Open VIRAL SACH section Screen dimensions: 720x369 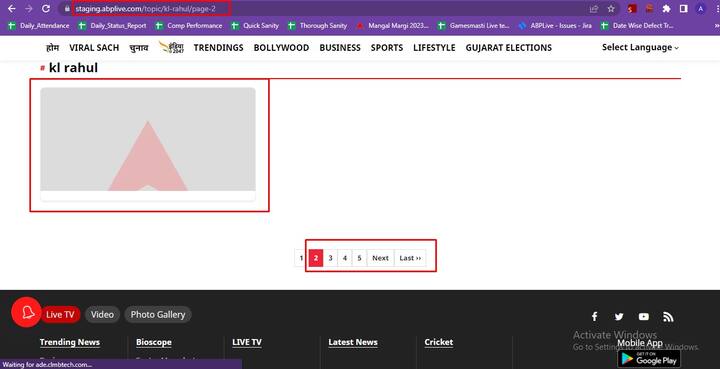click(x=94, y=48)
